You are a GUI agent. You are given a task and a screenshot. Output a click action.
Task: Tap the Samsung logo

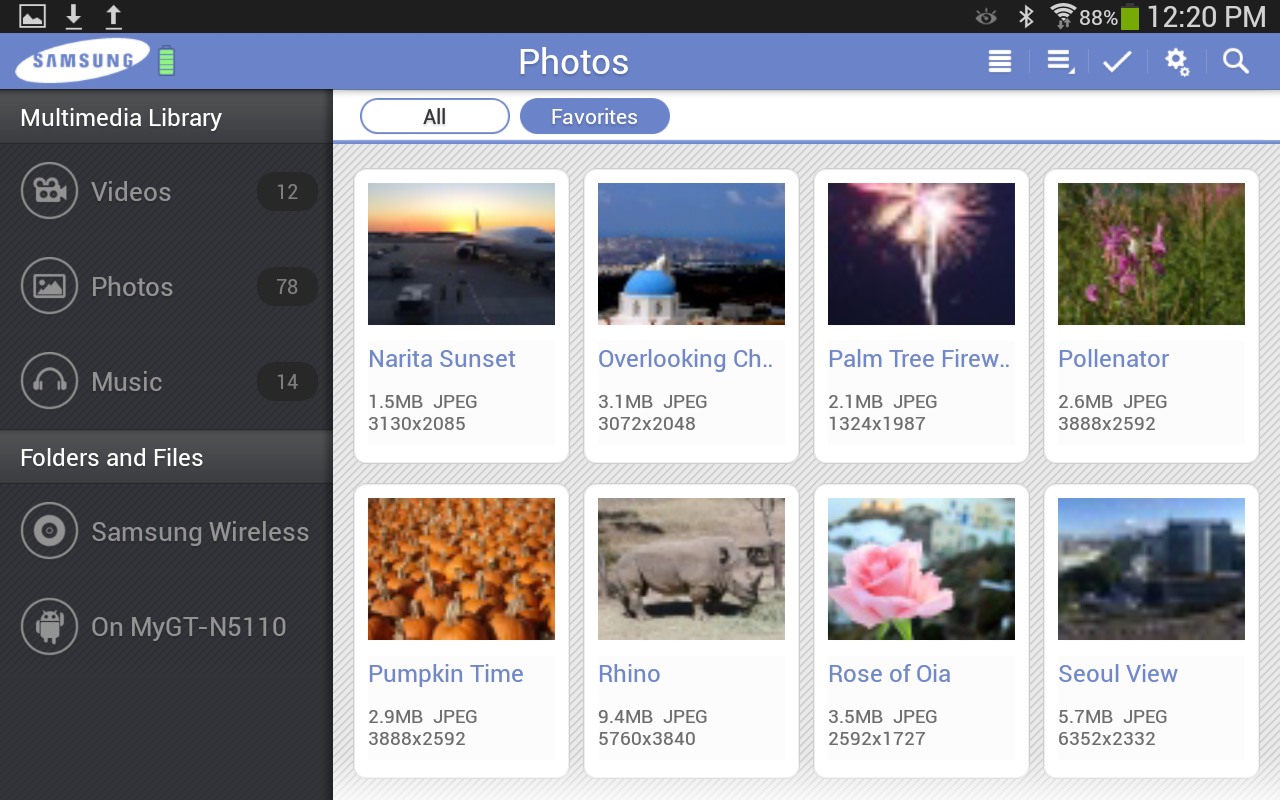pos(83,61)
